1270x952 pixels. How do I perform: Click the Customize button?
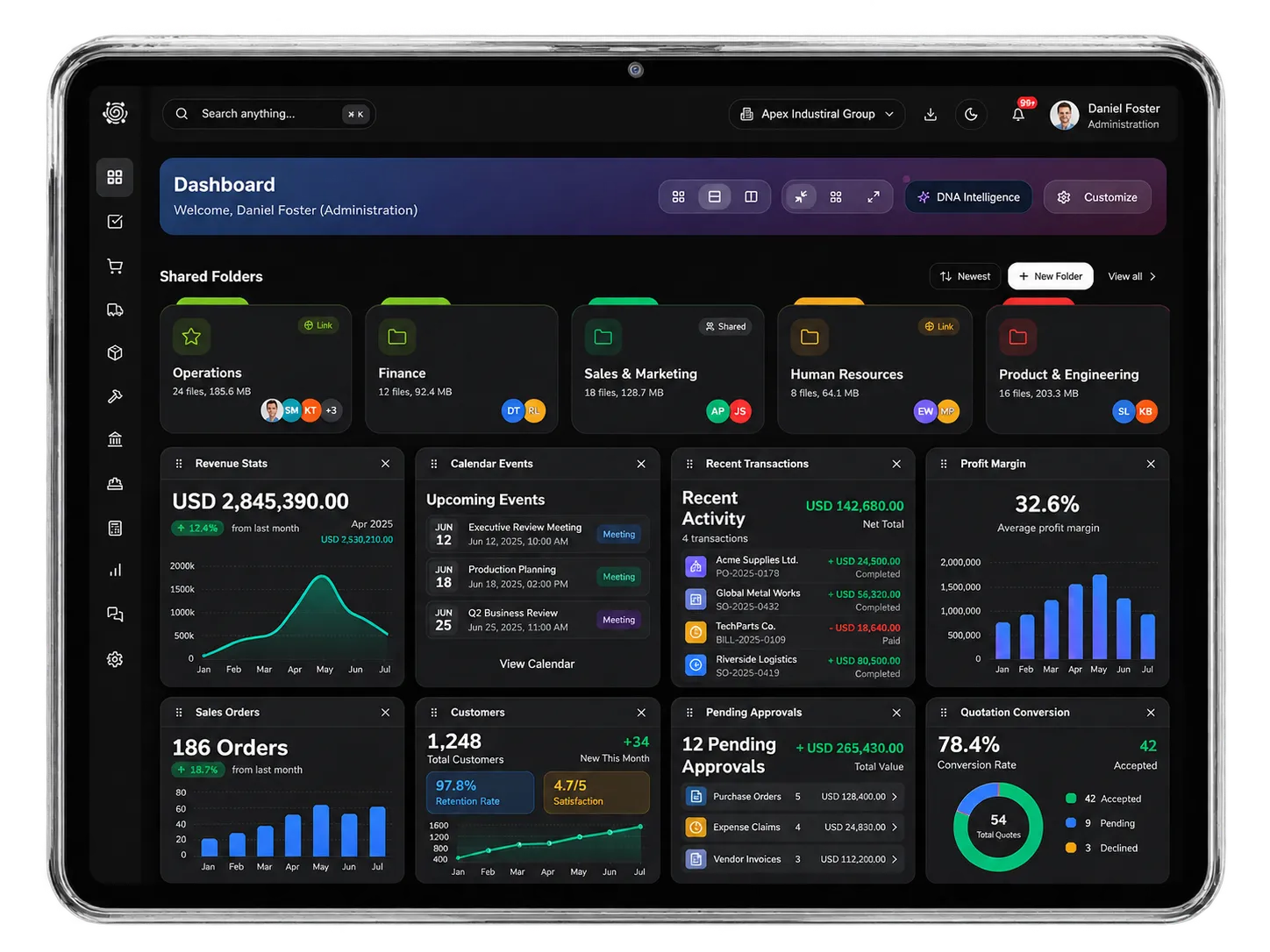click(x=1097, y=197)
